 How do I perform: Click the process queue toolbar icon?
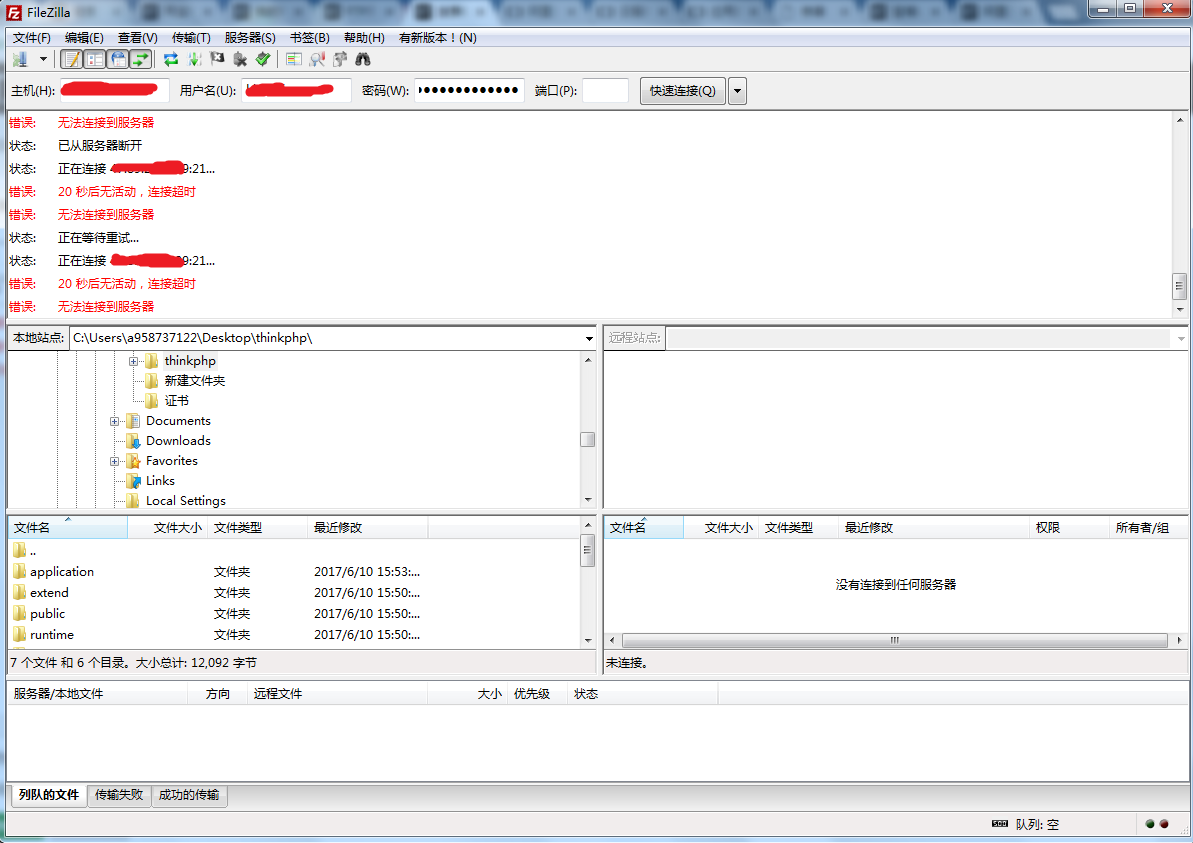[195, 59]
